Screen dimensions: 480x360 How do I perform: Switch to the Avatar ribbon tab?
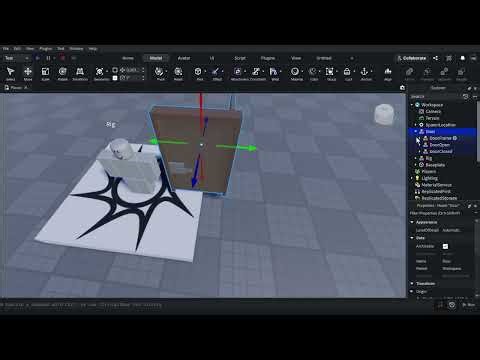tap(184, 58)
